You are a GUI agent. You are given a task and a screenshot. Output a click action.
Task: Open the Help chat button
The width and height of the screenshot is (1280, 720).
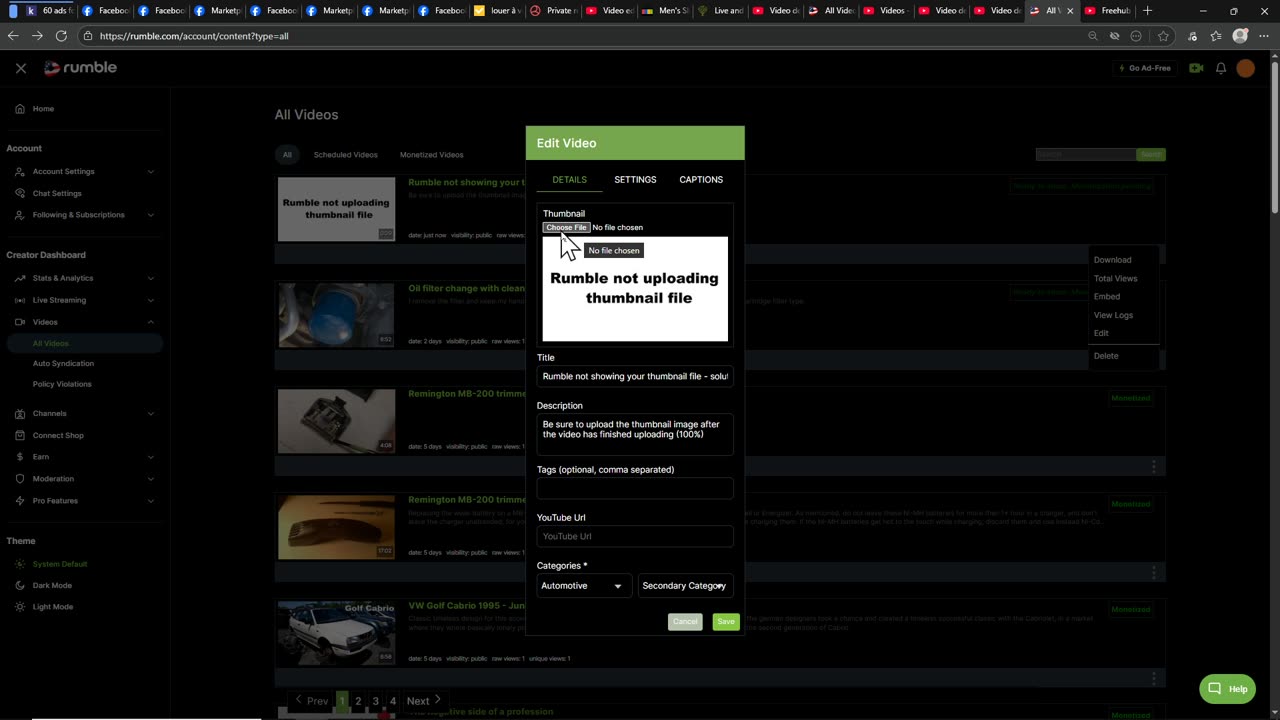[1227, 689]
